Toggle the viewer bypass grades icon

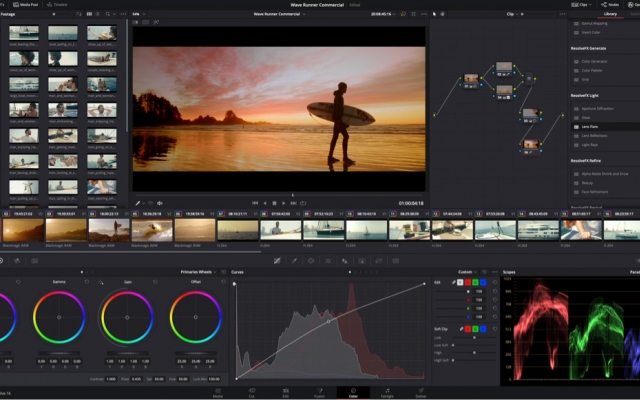pyautogui.click(x=403, y=14)
